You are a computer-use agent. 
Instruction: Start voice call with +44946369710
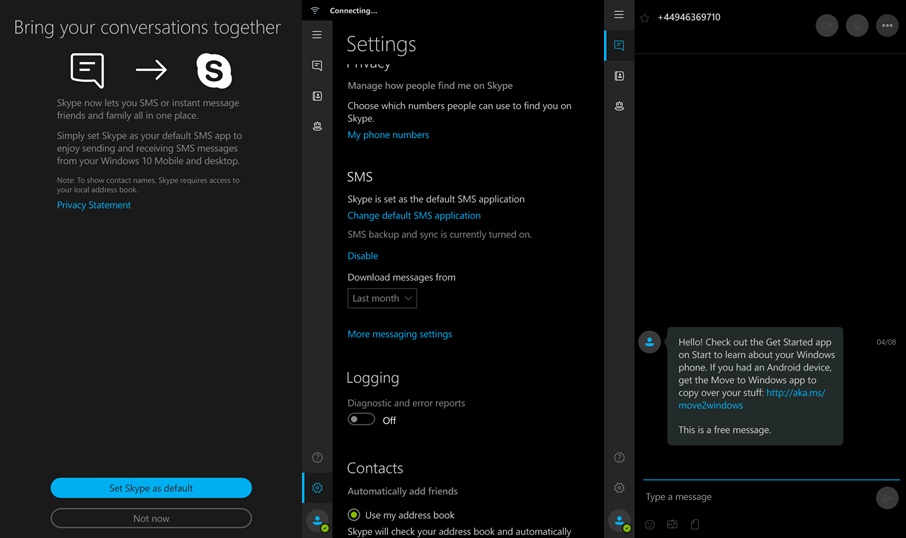point(857,25)
